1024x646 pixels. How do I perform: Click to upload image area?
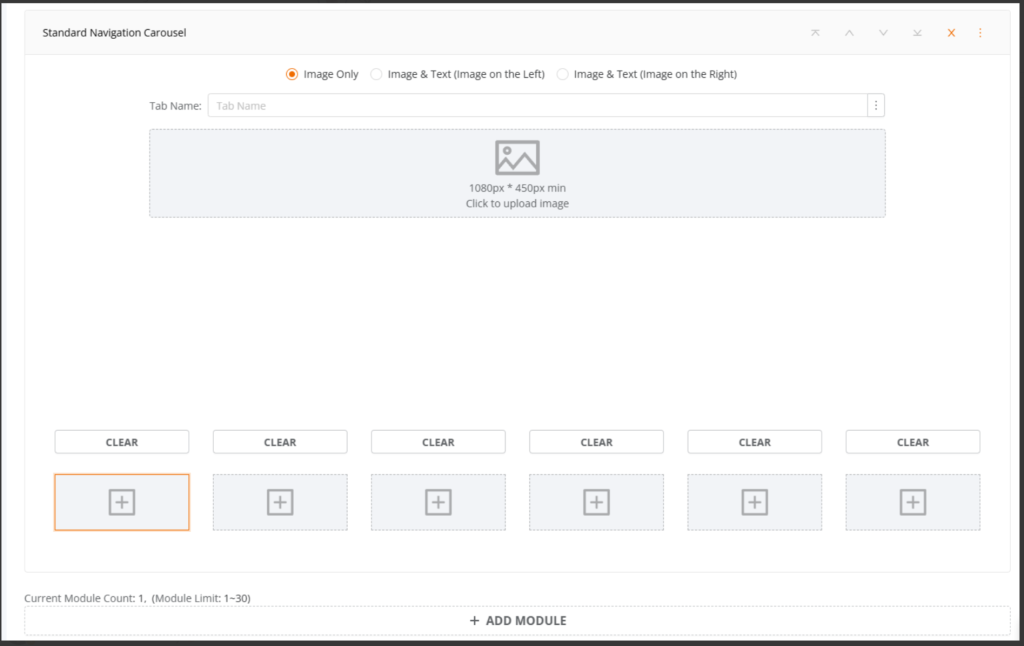517,173
